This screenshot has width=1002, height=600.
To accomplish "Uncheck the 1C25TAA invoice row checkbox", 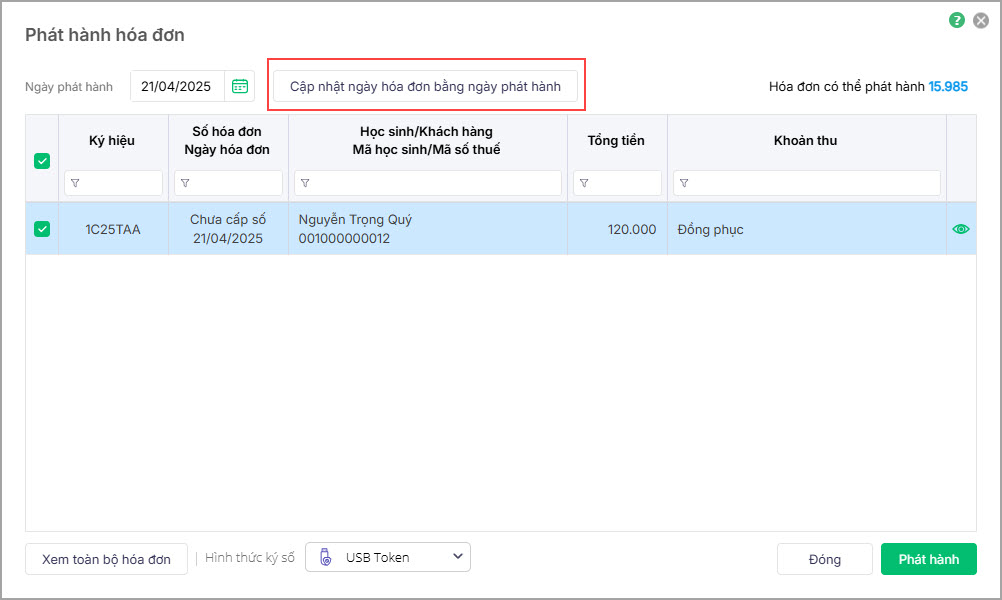I will click(x=42, y=229).
